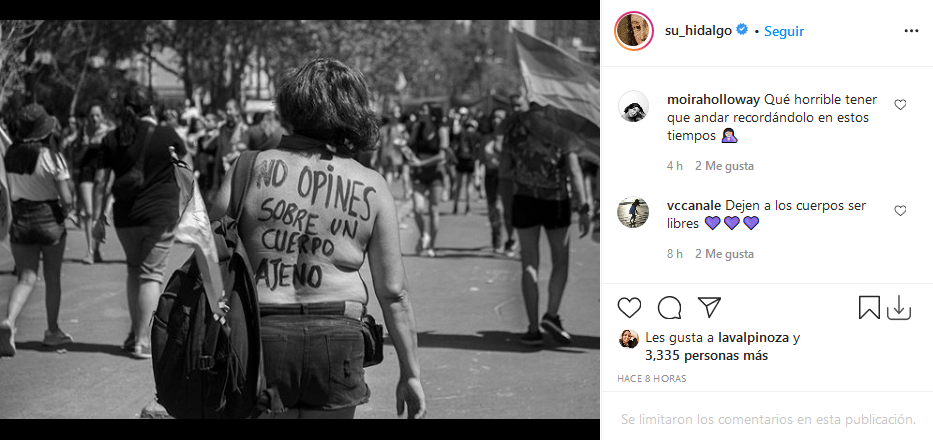Like the post with heart icon
933x440 pixels.
(629, 308)
